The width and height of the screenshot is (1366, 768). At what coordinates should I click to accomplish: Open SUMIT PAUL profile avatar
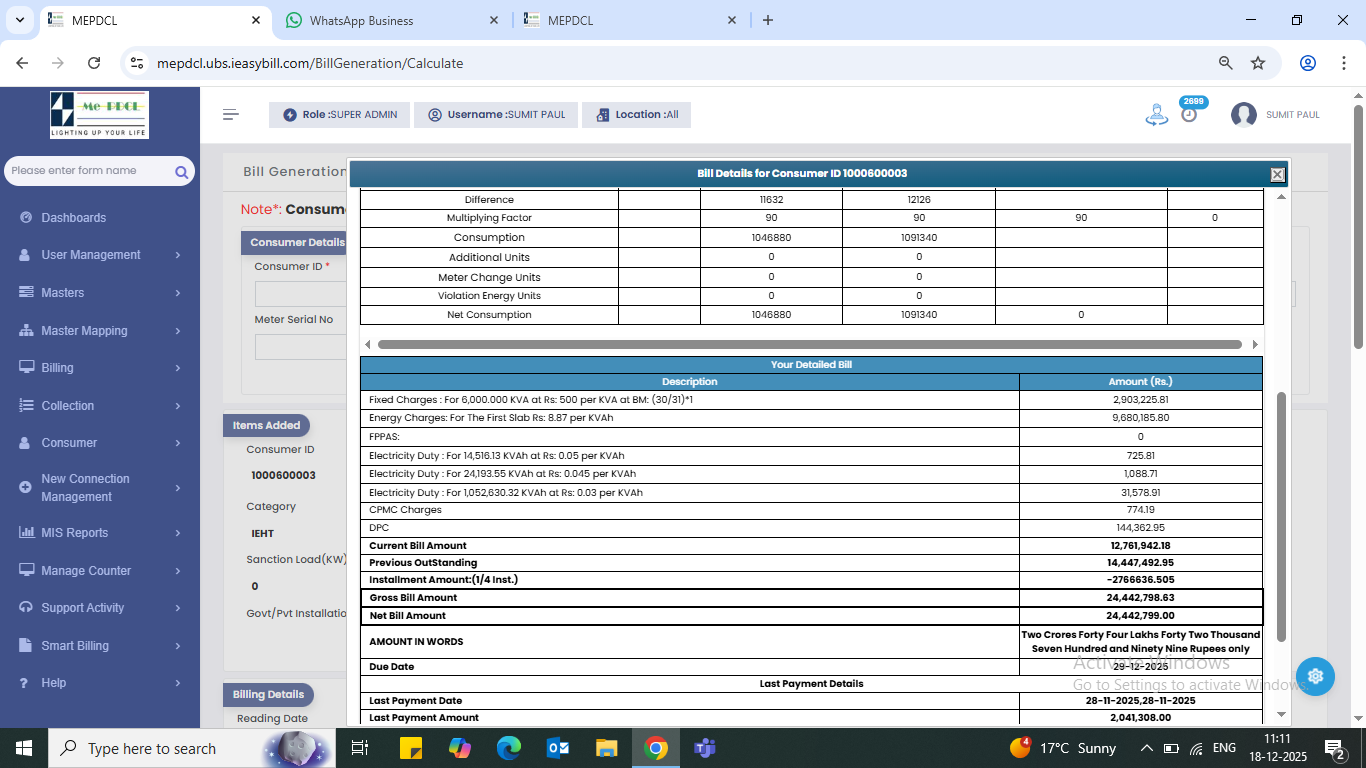1244,115
